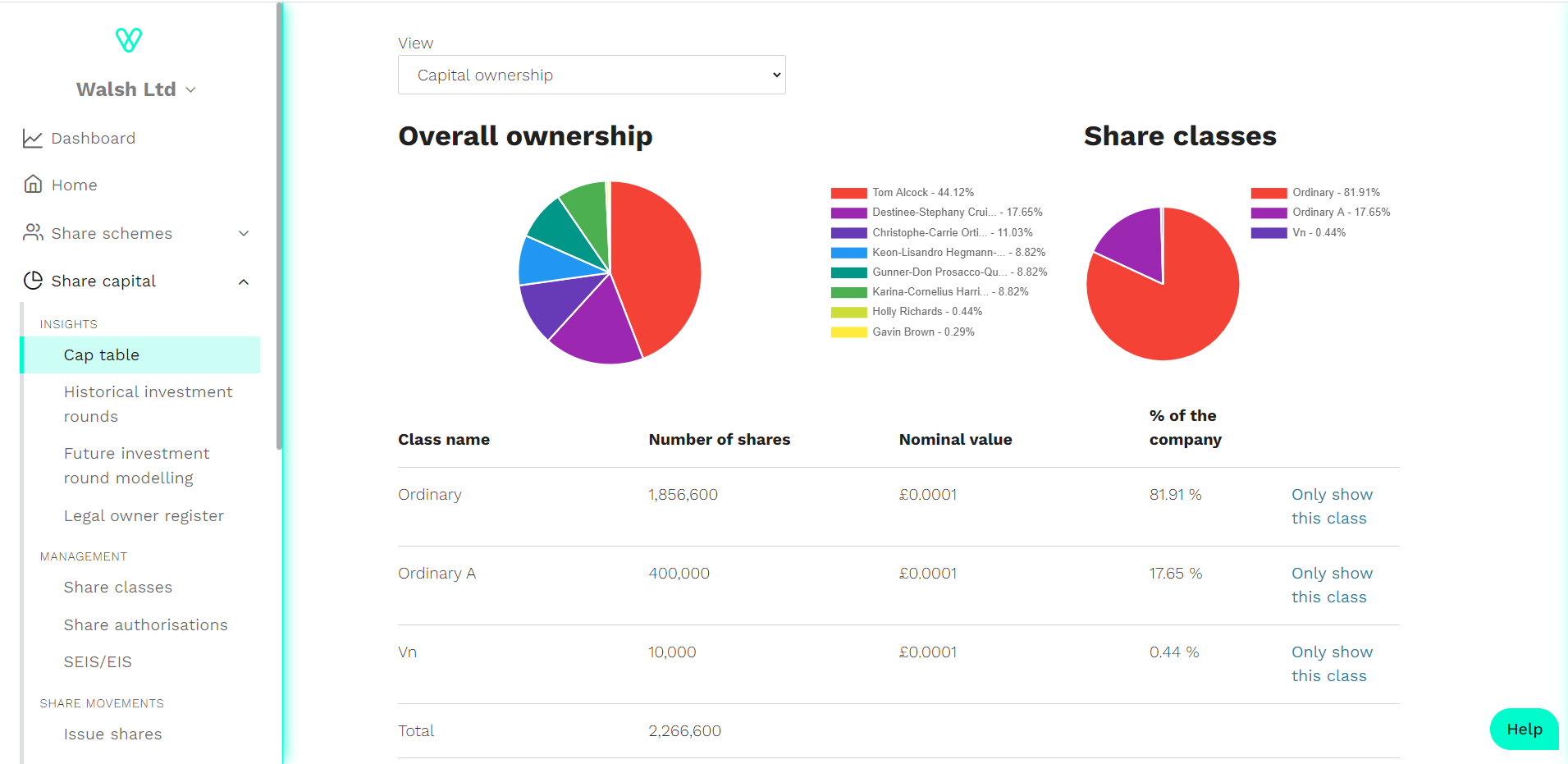Click the Home house icon
1568x764 pixels.
(x=33, y=184)
